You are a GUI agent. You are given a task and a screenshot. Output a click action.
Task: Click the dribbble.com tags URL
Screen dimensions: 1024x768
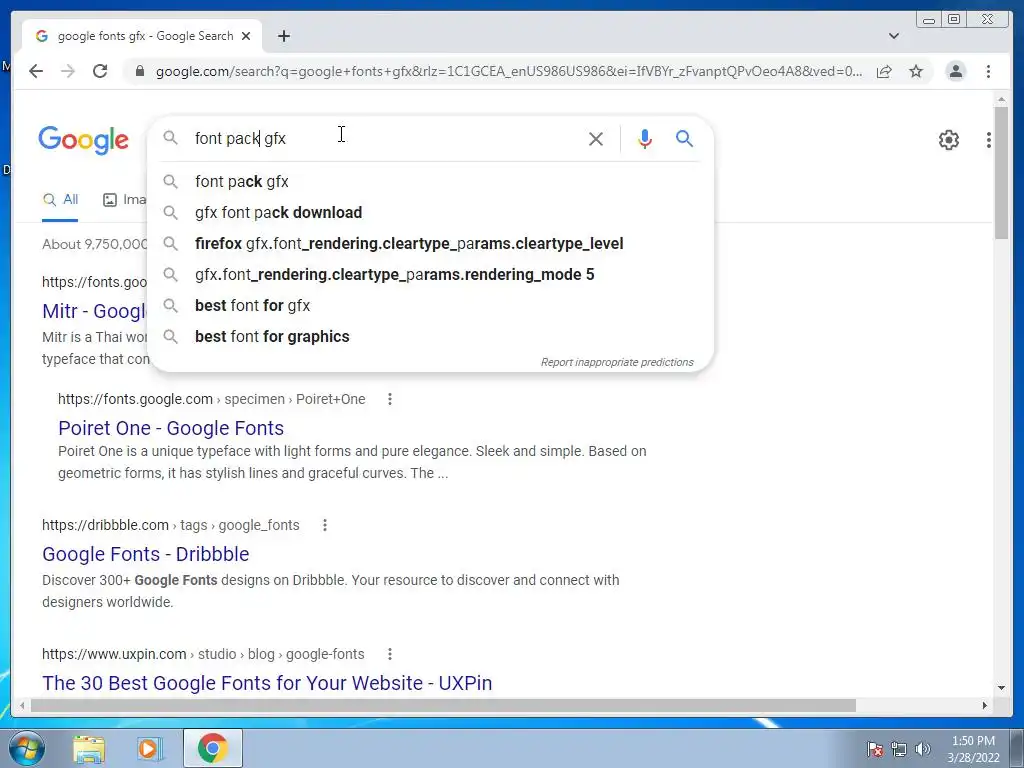170,525
